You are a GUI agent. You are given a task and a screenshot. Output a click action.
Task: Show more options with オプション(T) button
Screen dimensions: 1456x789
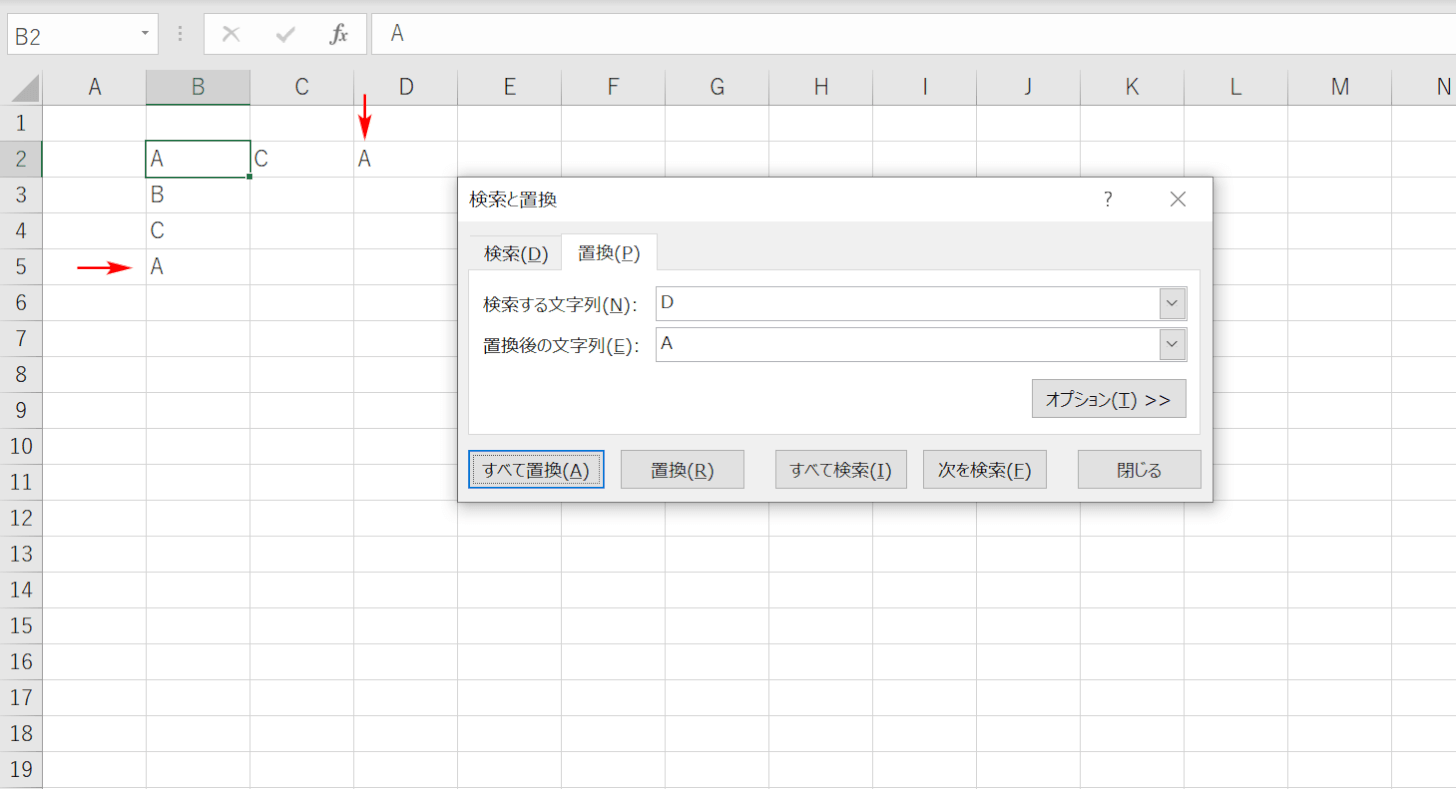(x=1108, y=399)
